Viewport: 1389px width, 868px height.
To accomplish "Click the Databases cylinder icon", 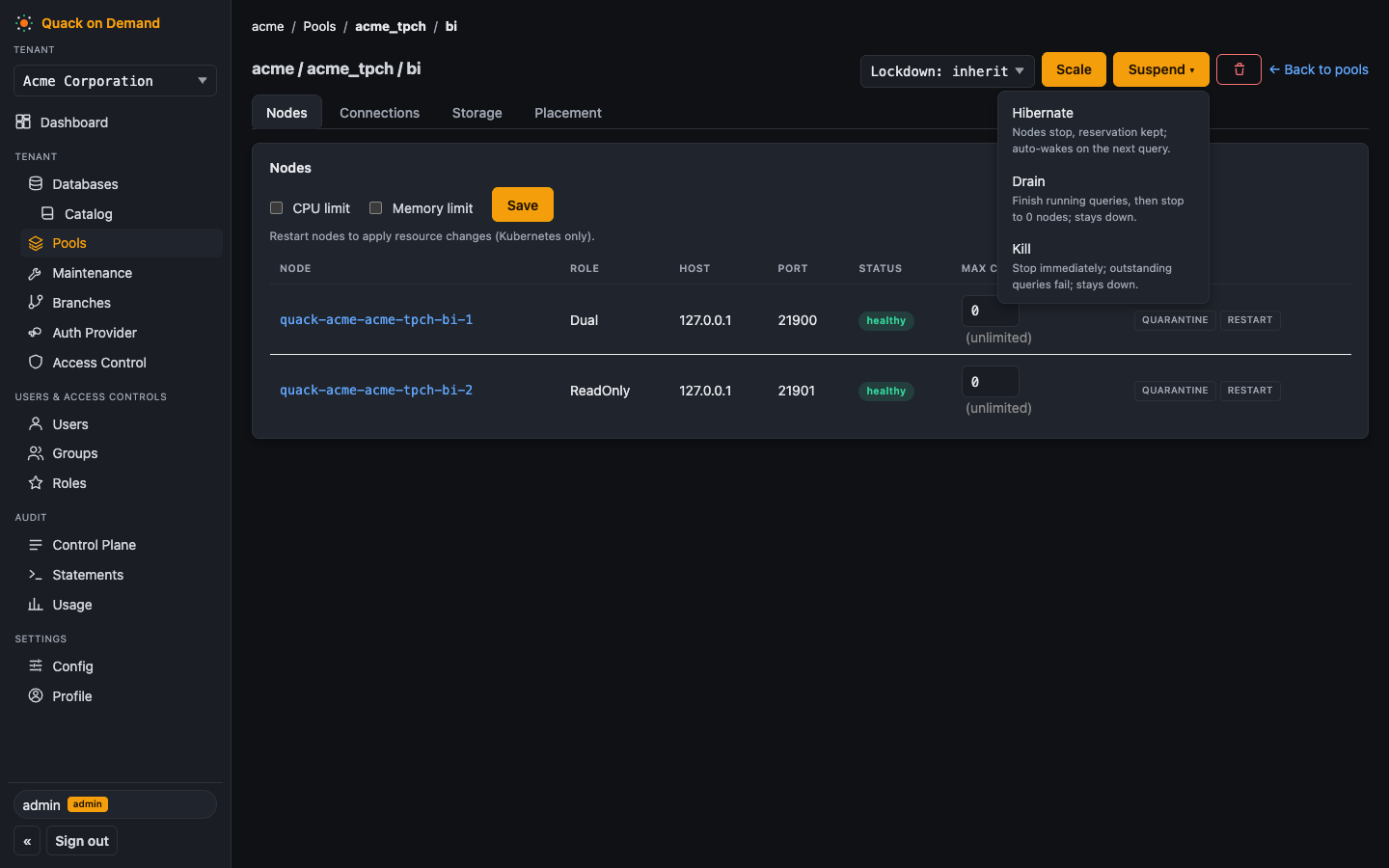I will tap(36, 183).
